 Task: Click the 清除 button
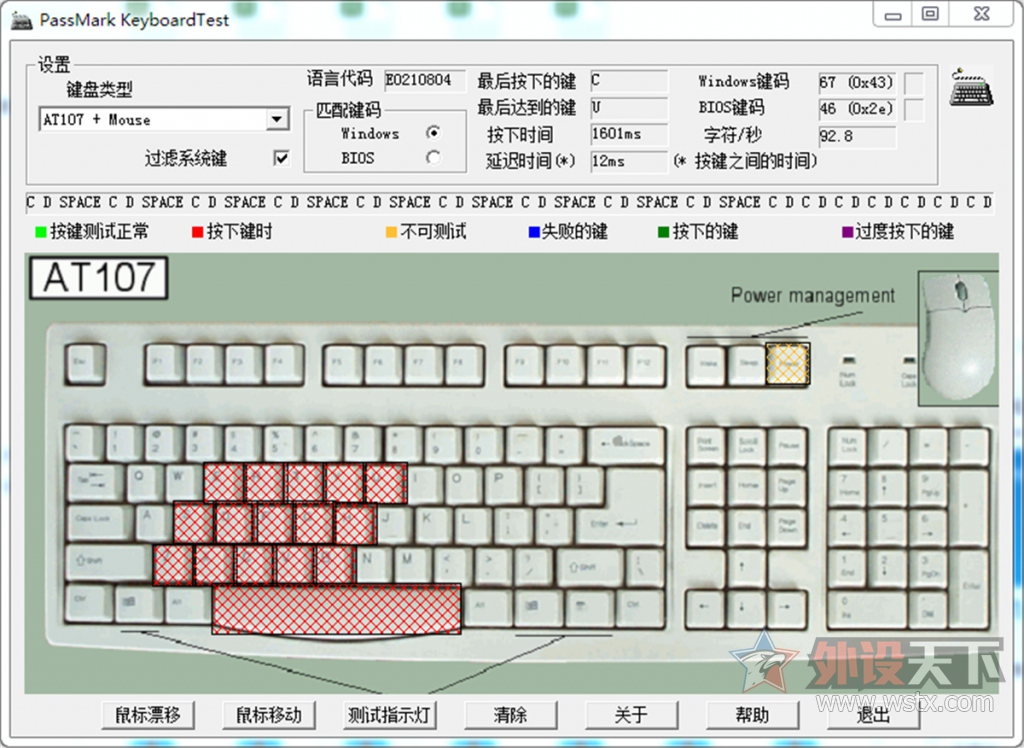coord(510,715)
